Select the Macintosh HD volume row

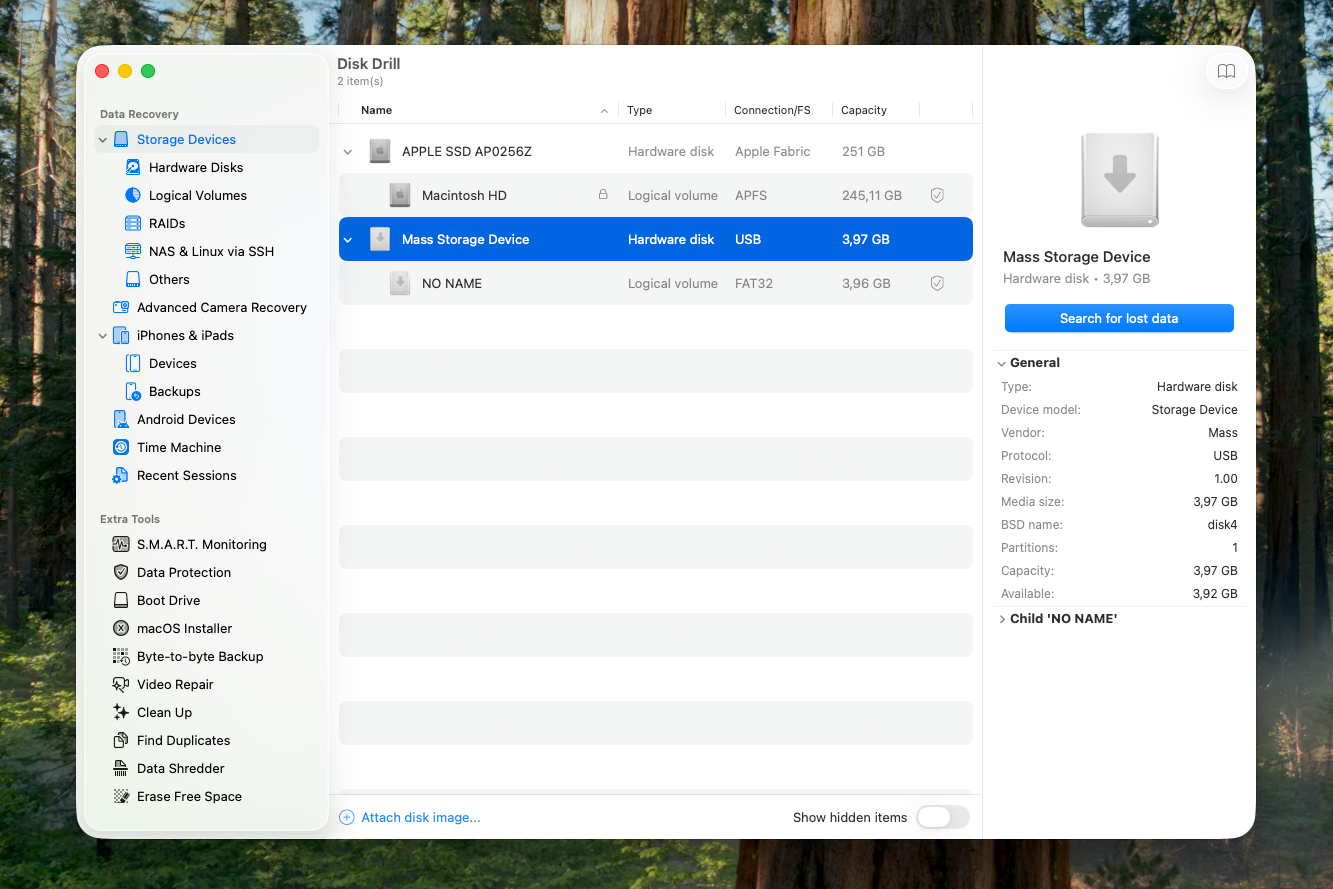tap(656, 195)
